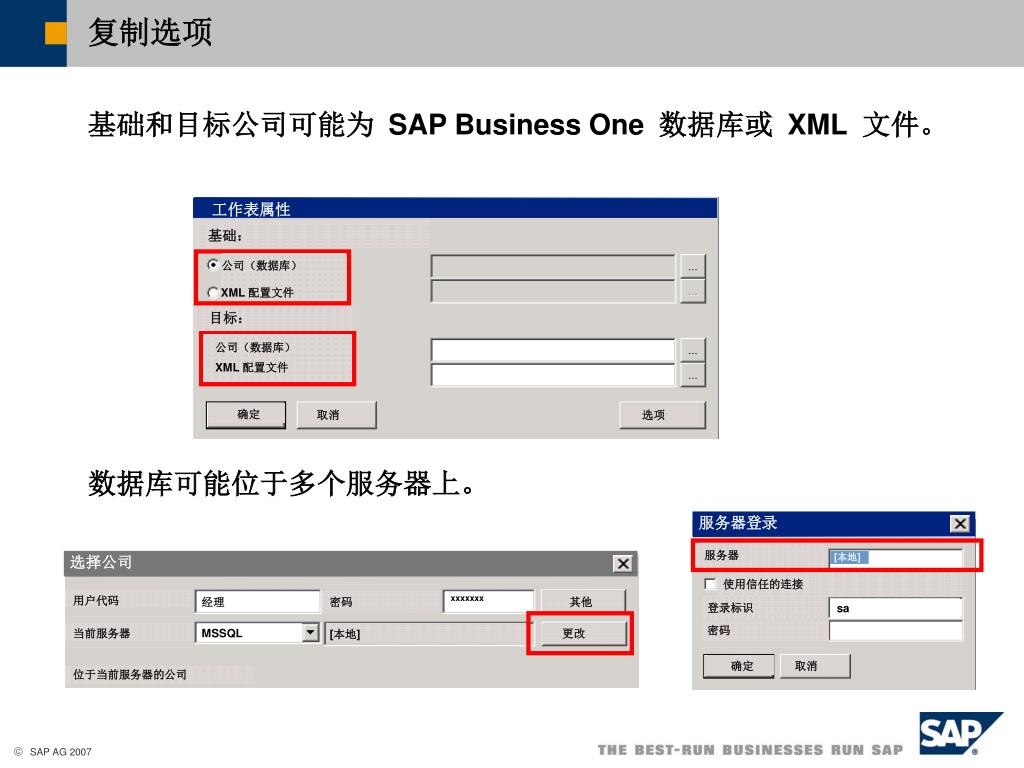Click the 目标 XML 配置文件 label

(251, 368)
